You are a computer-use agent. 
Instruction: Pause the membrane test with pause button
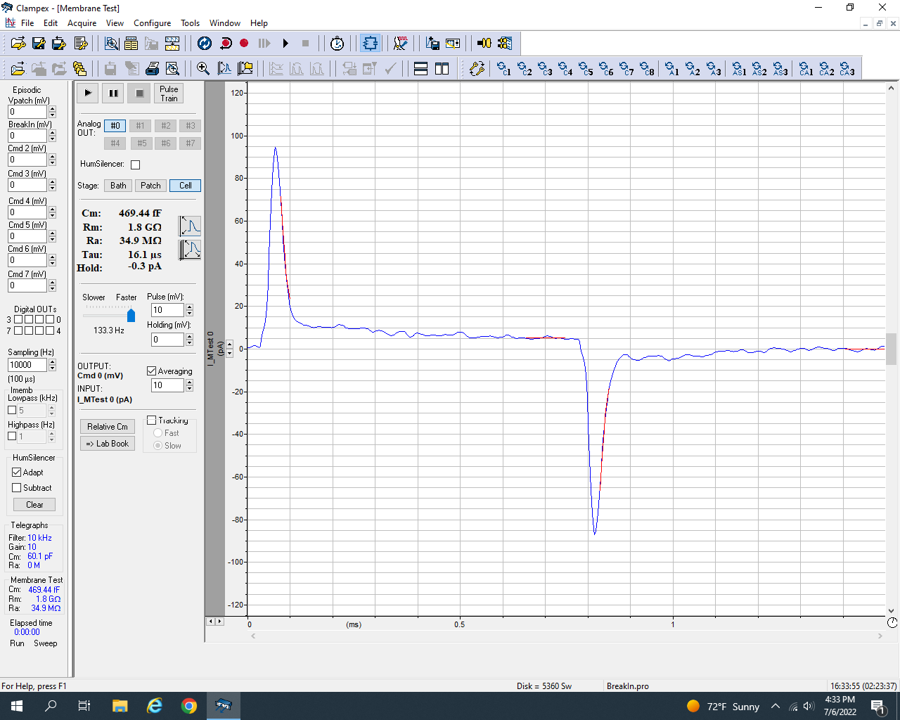tap(113, 93)
